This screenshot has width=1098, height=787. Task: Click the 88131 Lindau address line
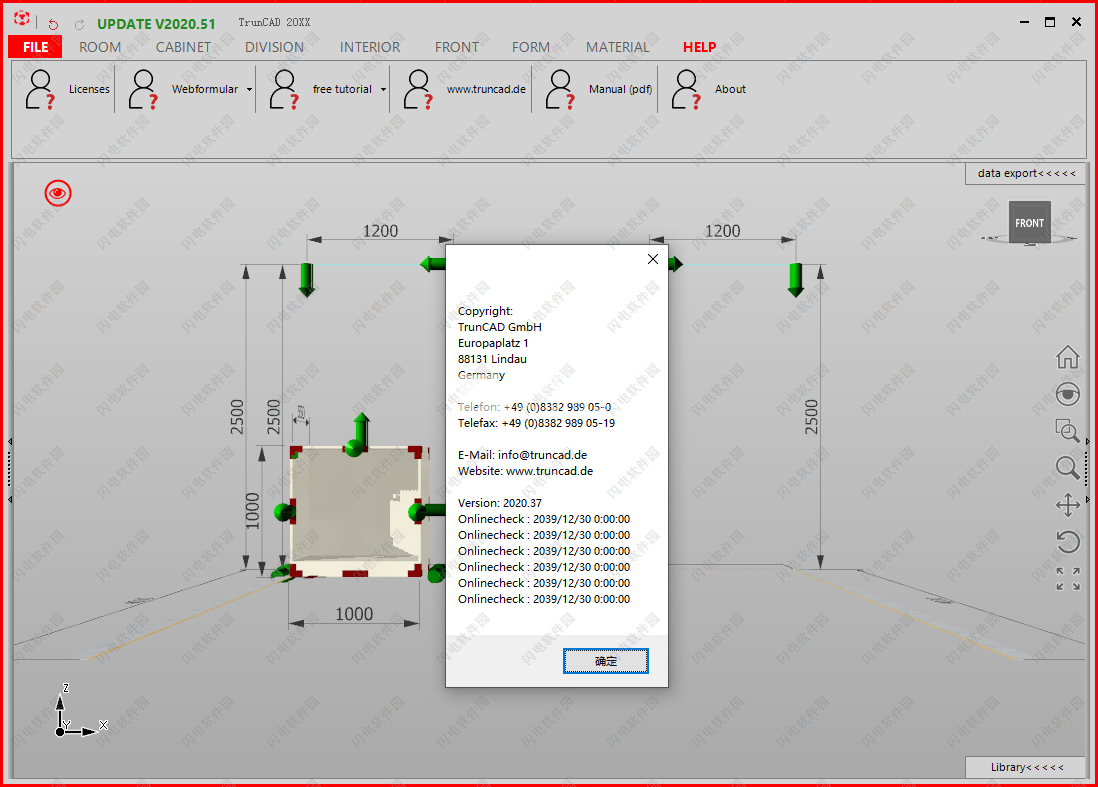[492, 359]
